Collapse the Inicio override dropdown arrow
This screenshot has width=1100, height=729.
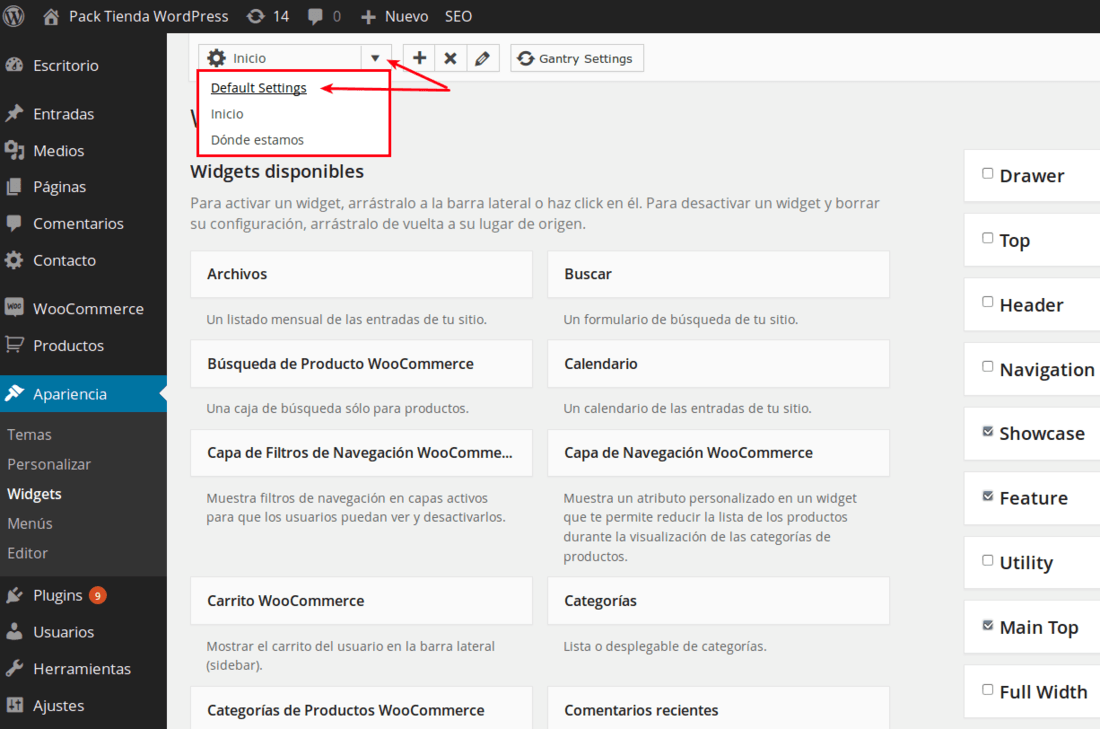coord(375,58)
